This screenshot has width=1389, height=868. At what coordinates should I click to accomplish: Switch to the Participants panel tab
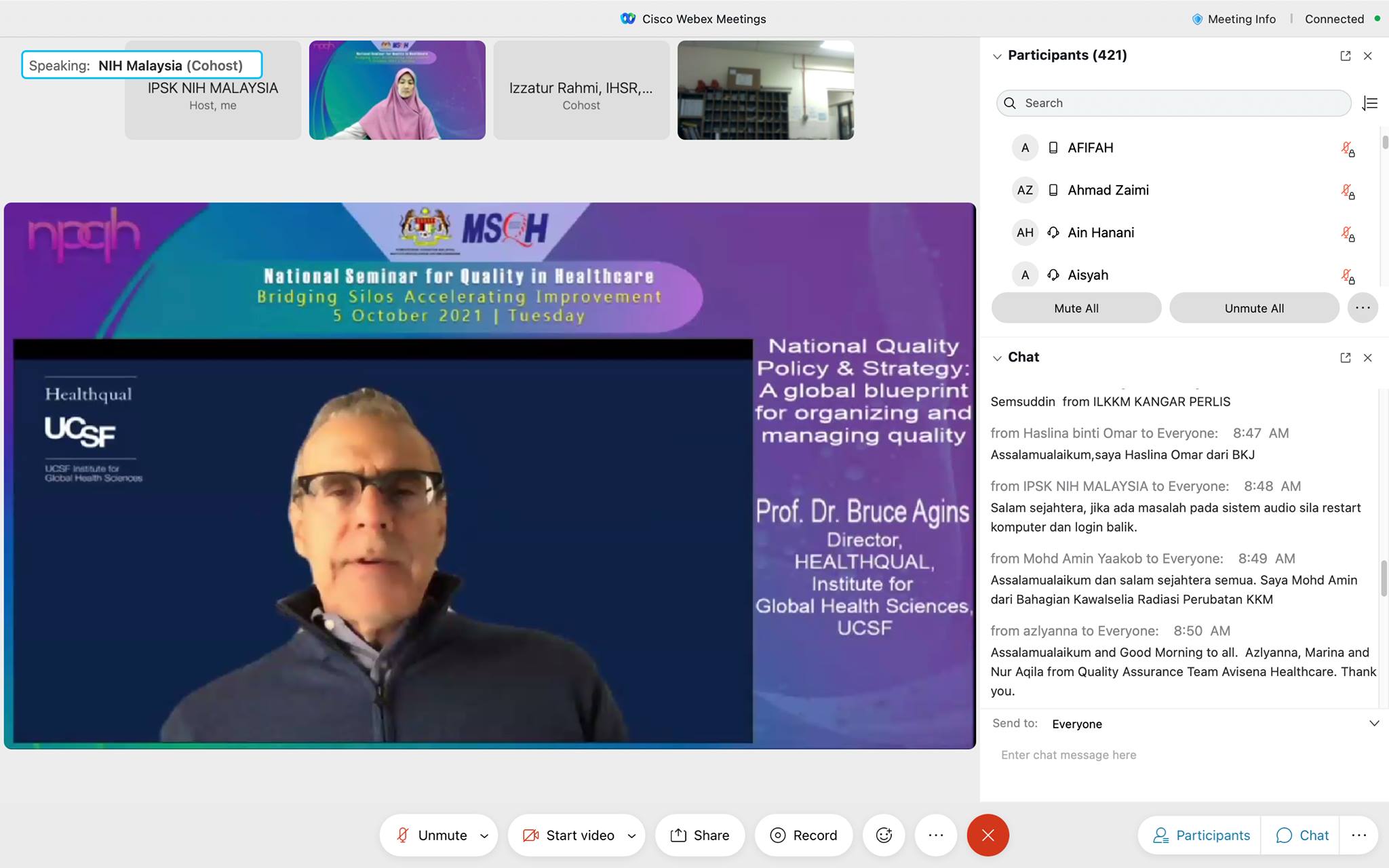[1201, 835]
